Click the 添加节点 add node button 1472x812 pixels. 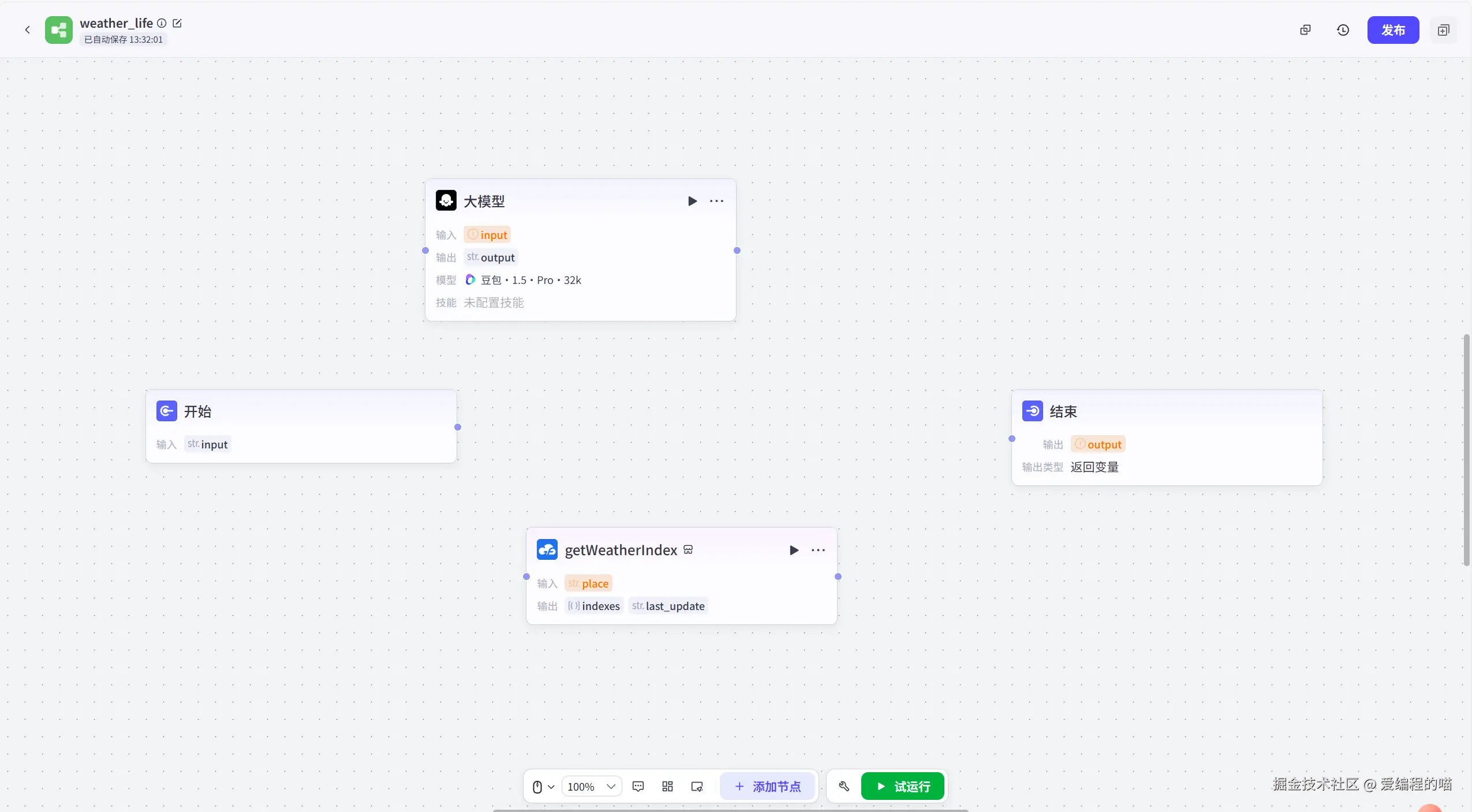pos(767,786)
